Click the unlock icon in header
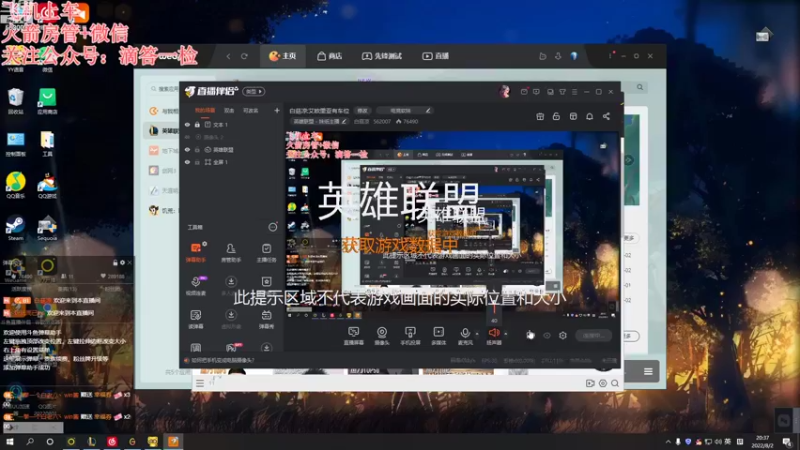Viewport: 800px width, 450px height. coord(556,116)
